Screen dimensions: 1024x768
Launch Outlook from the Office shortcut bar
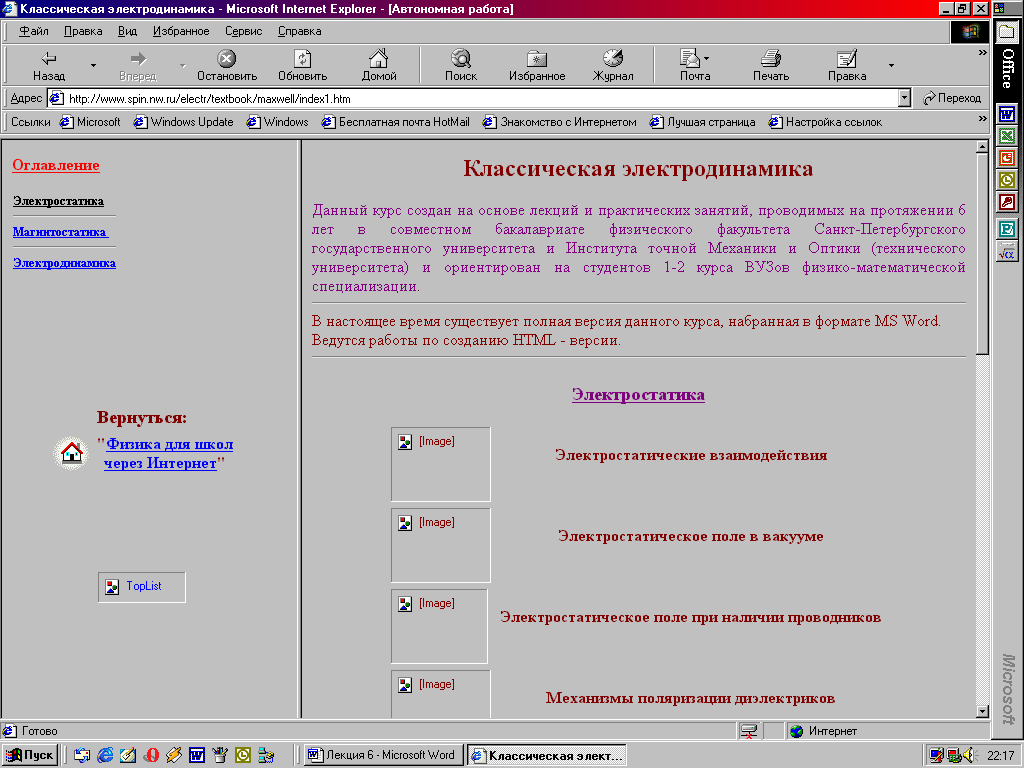coord(1006,180)
